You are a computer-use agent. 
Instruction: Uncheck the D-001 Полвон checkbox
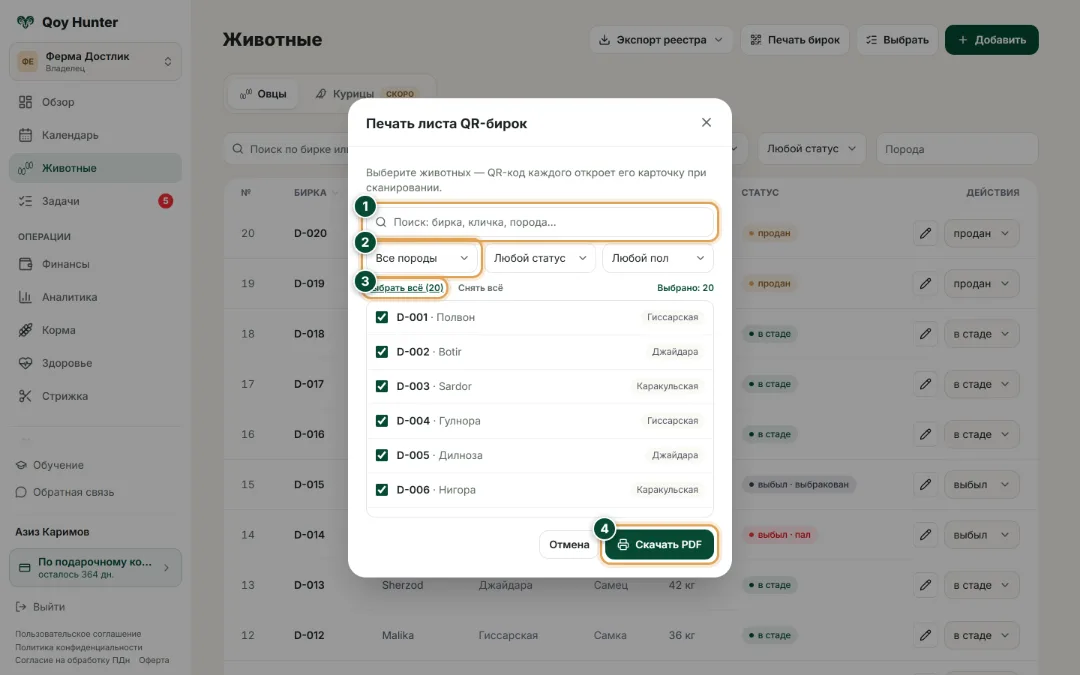point(382,318)
